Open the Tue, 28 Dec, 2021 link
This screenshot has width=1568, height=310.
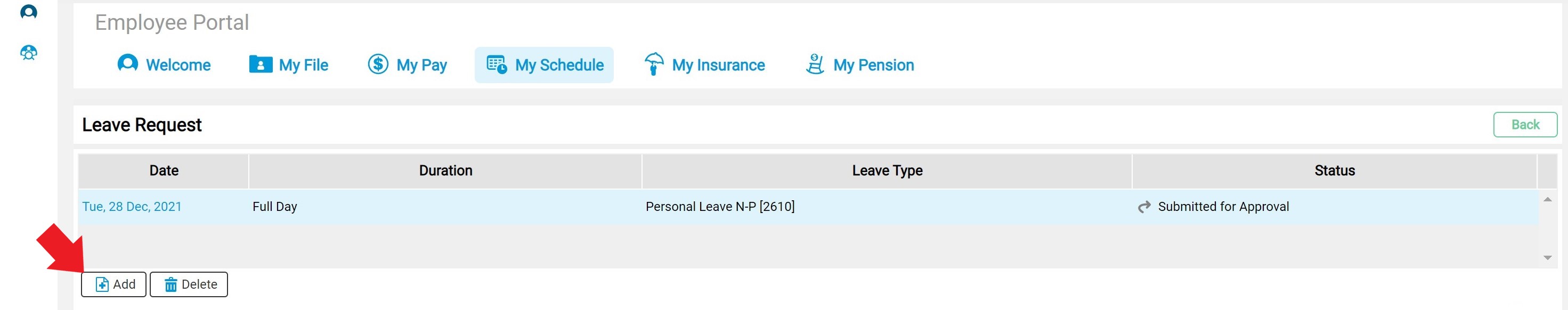click(x=132, y=207)
